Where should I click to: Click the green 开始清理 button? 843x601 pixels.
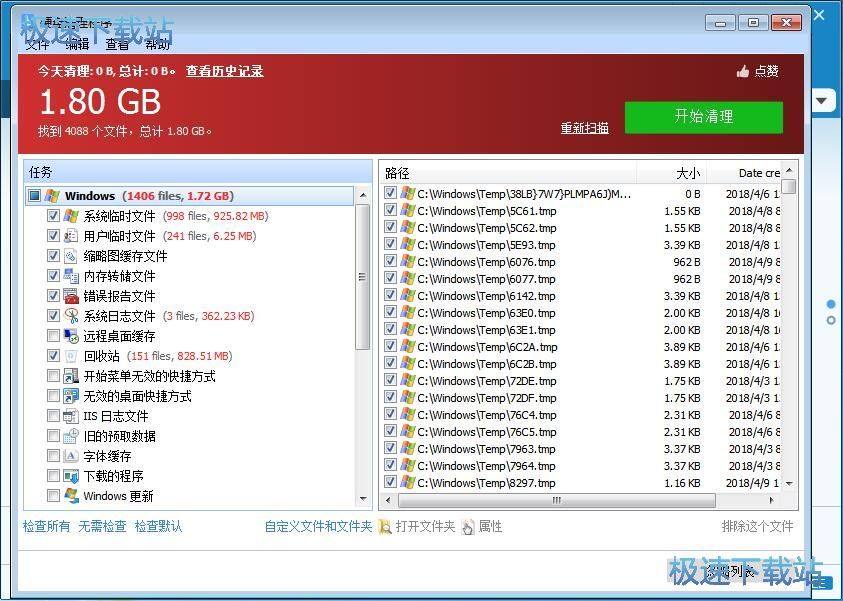click(704, 117)
